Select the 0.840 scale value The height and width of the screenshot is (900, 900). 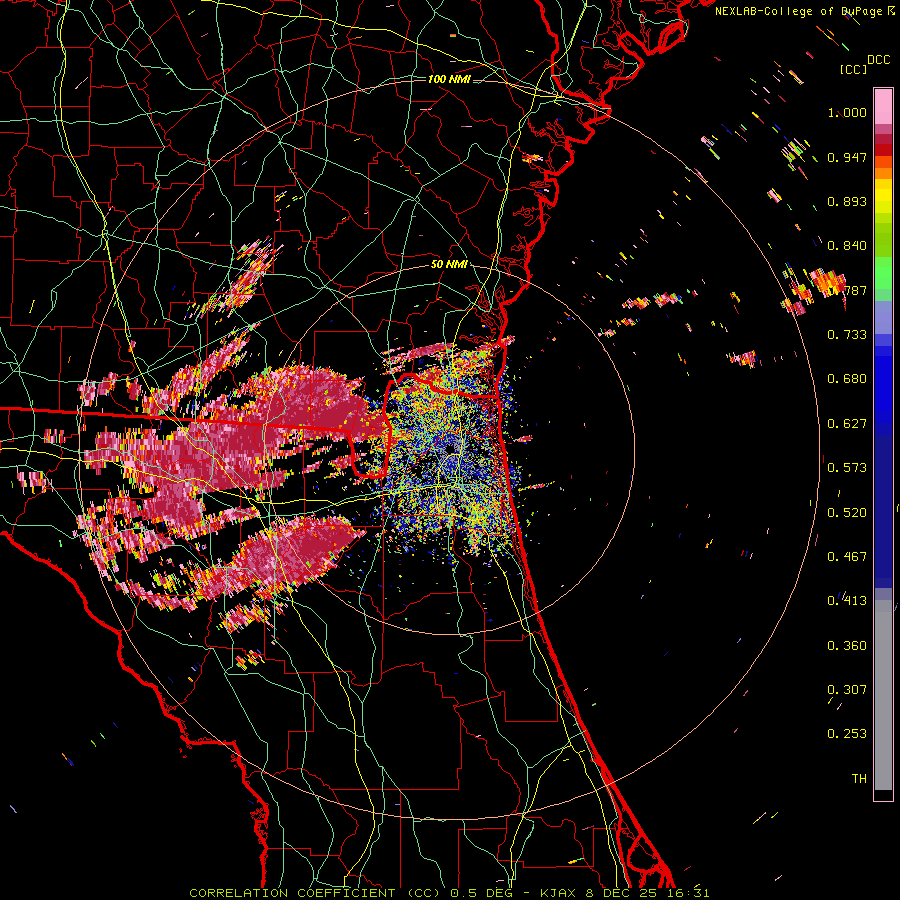(847, 246)
